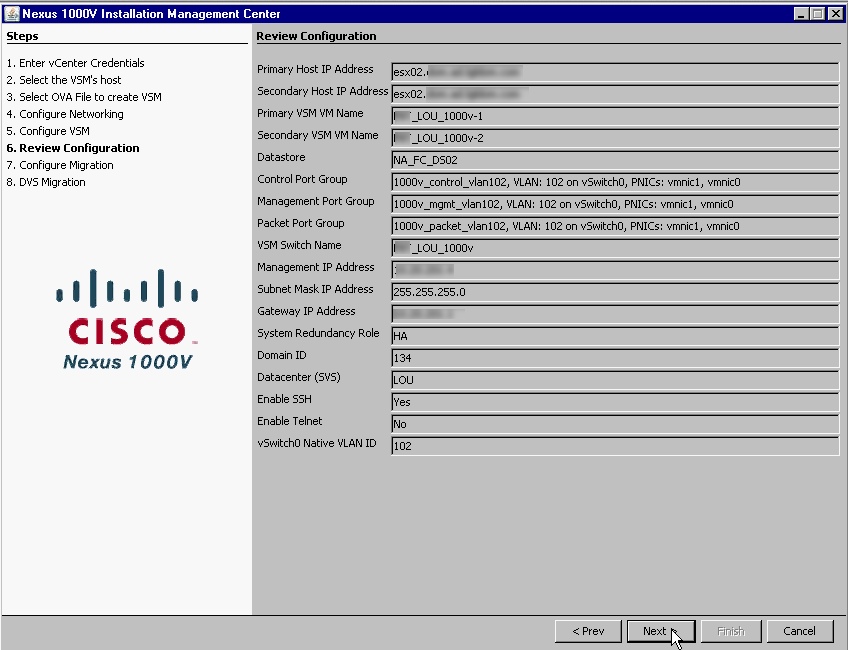Minimize the Installation Management Center window

pos(801,14)
